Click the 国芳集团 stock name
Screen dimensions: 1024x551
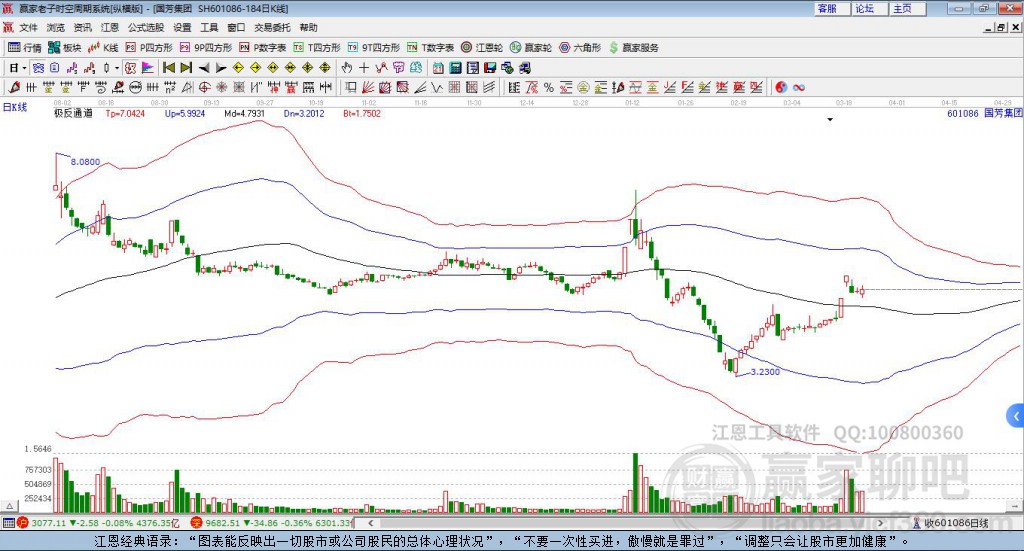tap(1003, 113)
